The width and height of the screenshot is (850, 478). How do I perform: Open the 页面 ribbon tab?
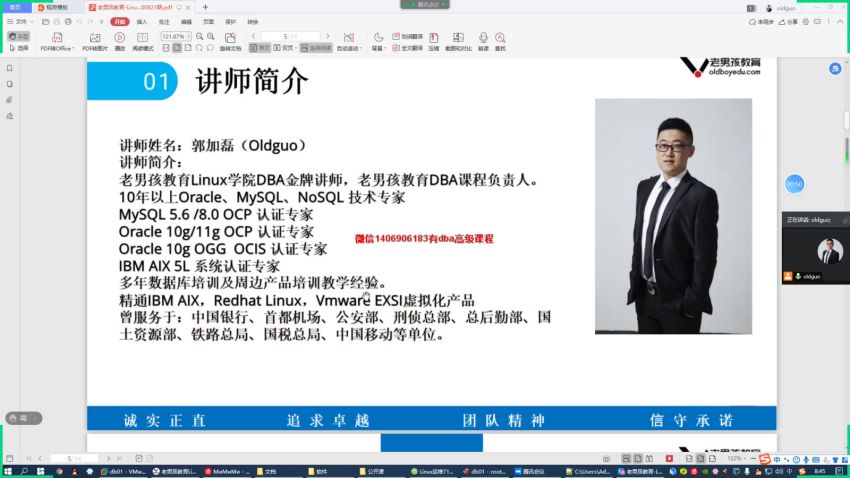point(209,22)
